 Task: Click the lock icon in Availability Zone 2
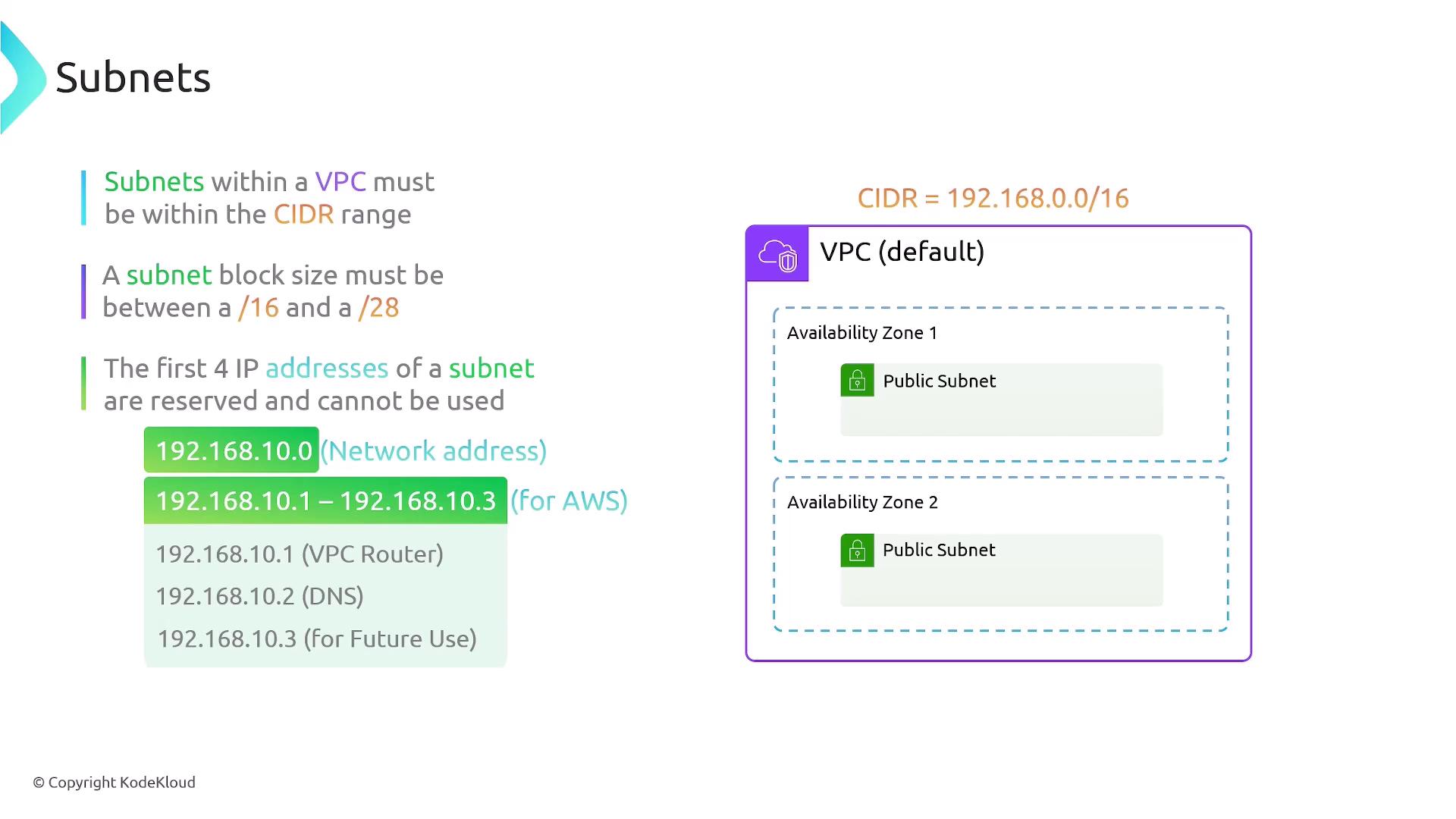click(857, 551)
